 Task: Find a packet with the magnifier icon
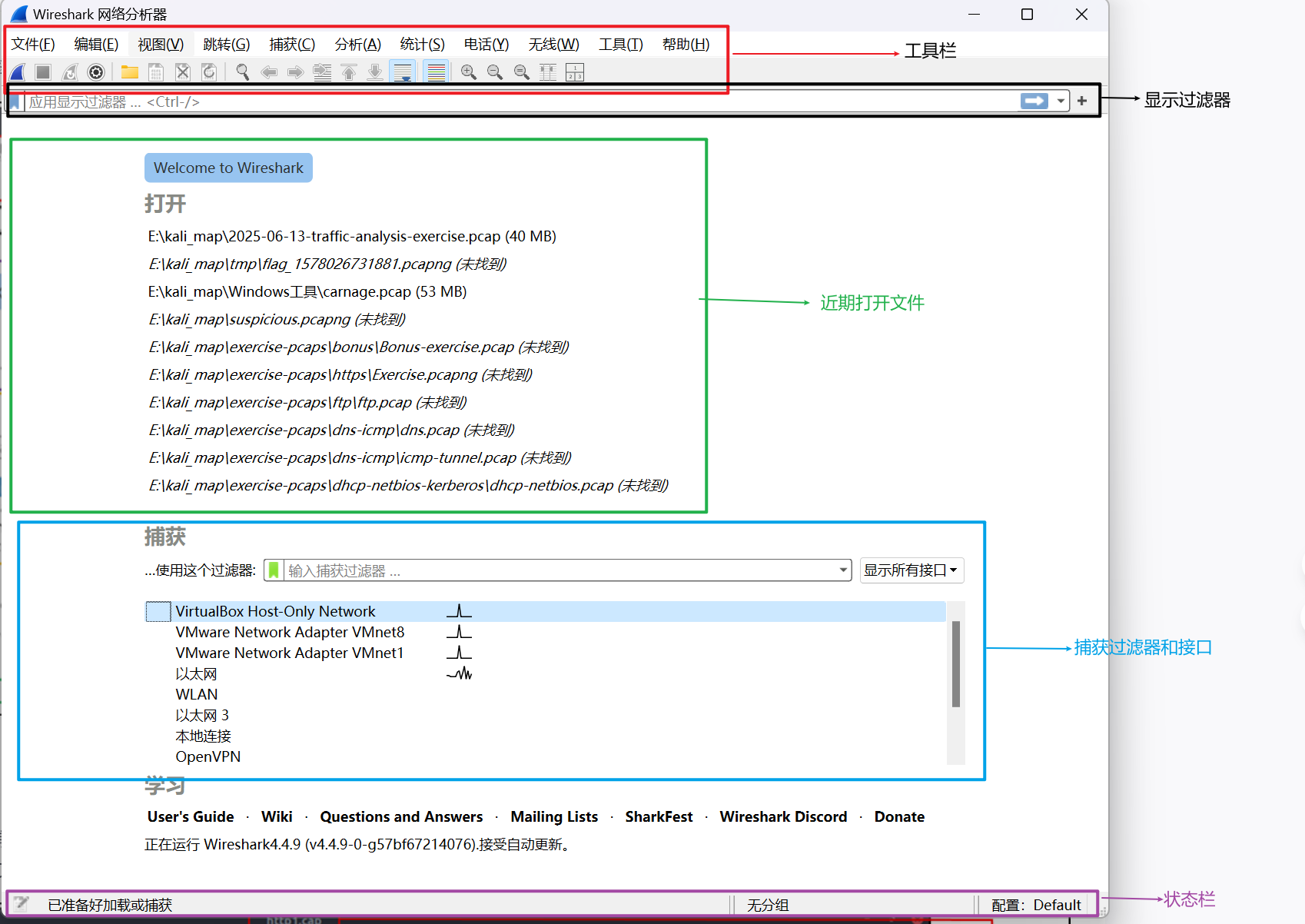pyautogui.click(x=243, y=72)
